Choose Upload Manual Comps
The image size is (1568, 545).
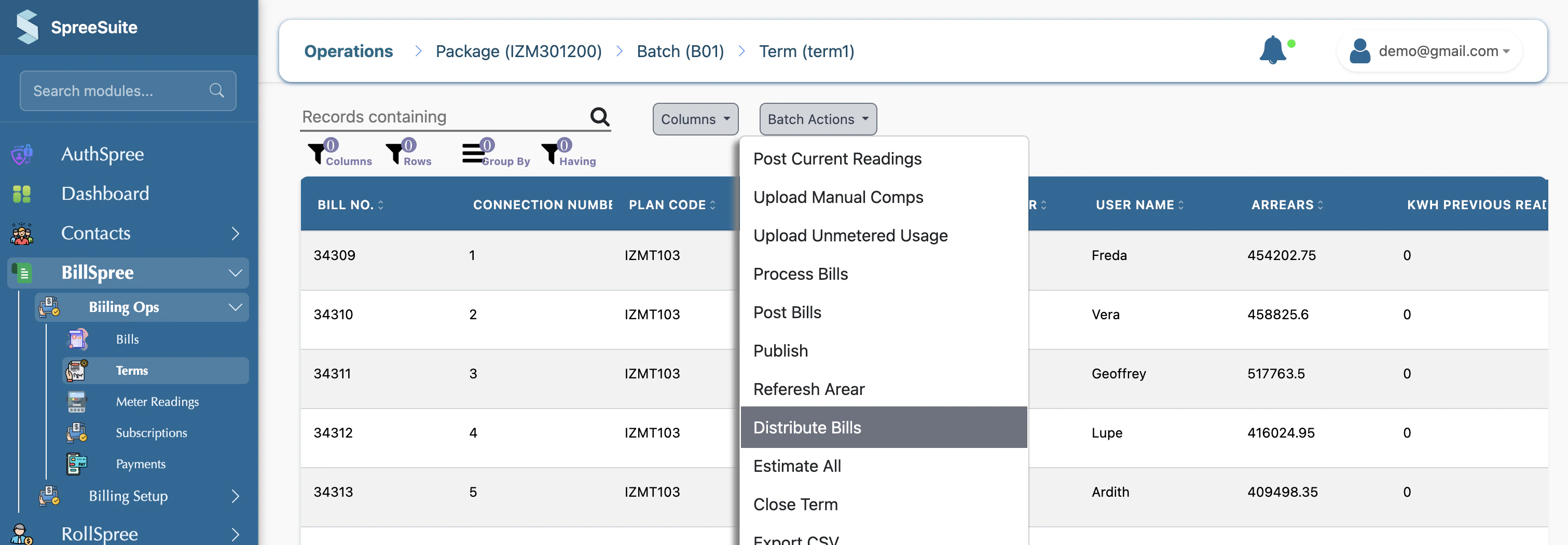point(883,197)
